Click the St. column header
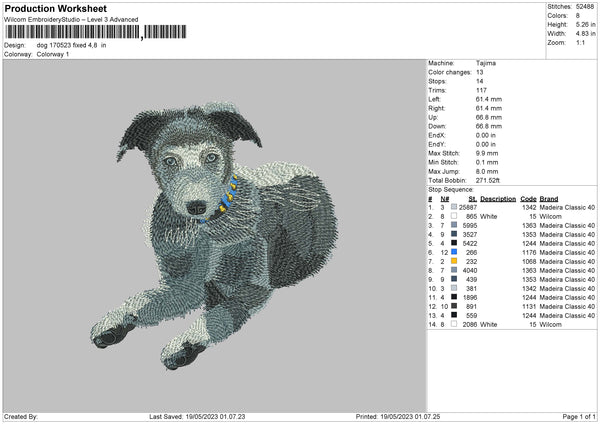The height and width of the screenshot is (424, 600). click(x=472, y=197)
